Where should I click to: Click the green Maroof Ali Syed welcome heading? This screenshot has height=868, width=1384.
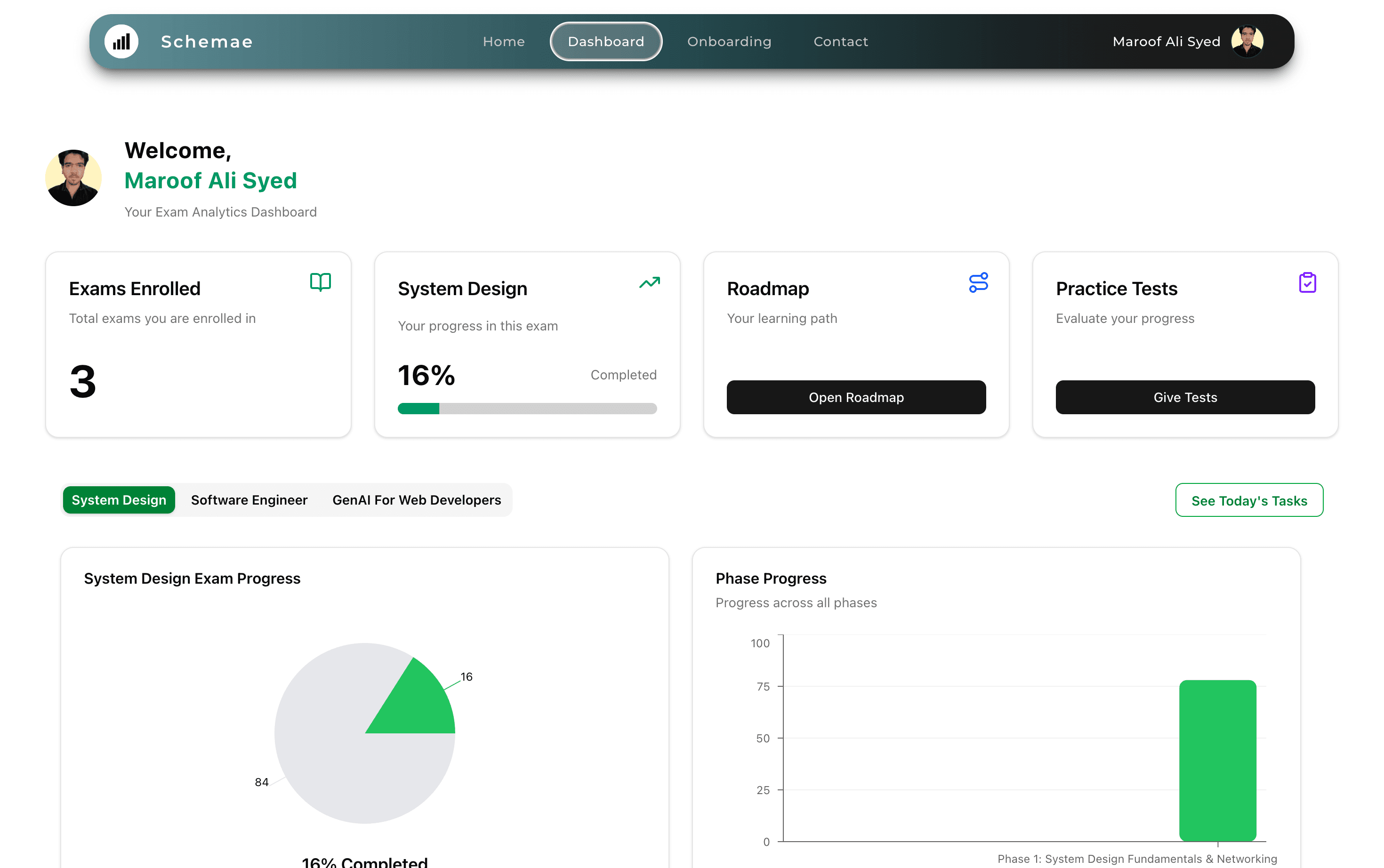click(211, 181)
